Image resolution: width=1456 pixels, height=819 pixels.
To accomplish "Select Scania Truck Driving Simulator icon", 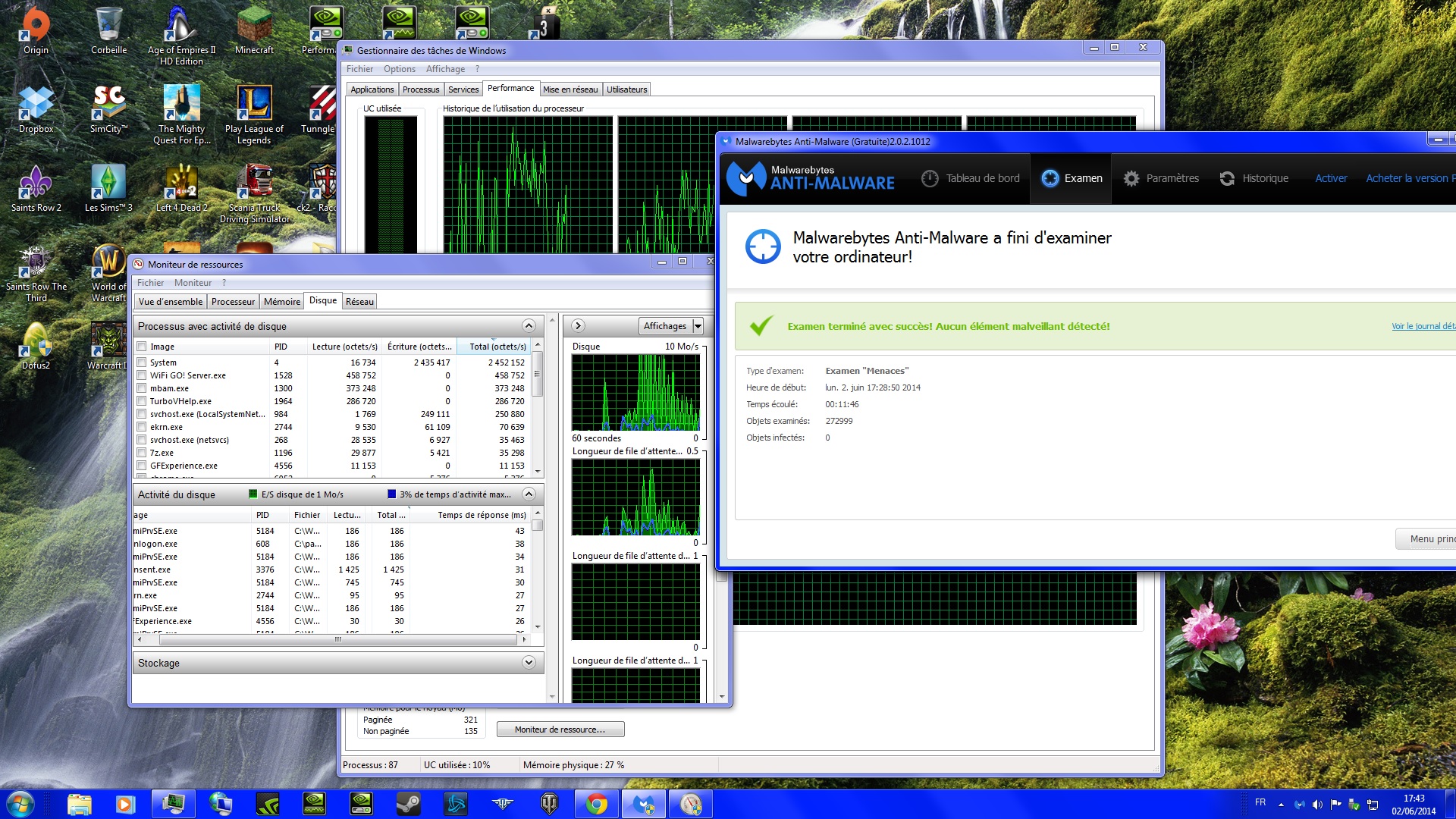I will click(x=254, y=193).
